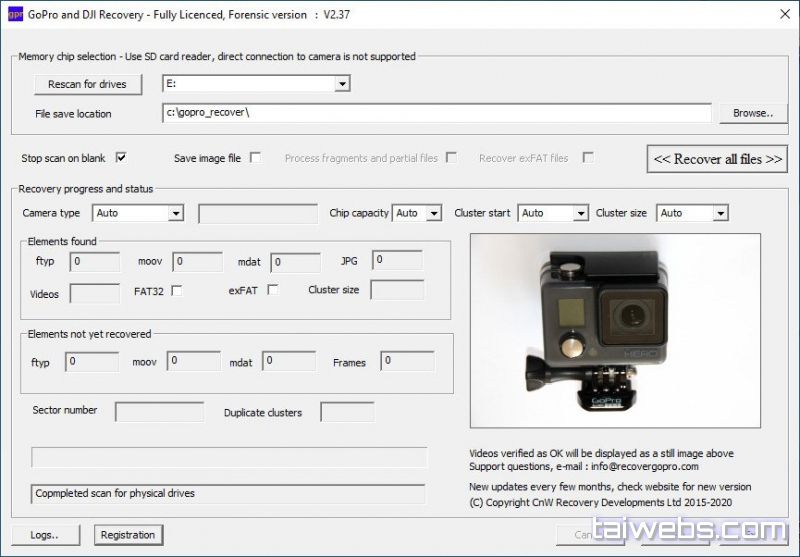Screen dimensions: 800x557
Task: Open the Cluster size Auto dropdown
Action: [x=720, y=213]
